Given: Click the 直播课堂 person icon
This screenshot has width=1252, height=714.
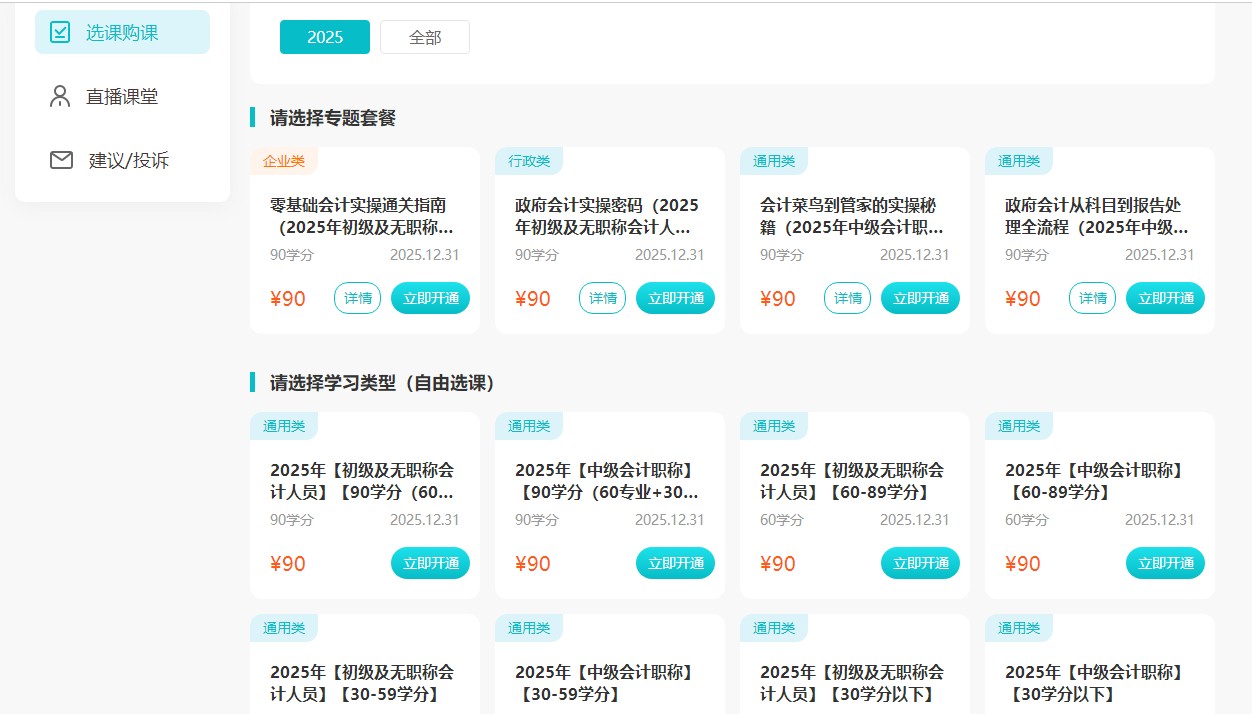Looking at the screenshot, I should click(x=60, y=96).
